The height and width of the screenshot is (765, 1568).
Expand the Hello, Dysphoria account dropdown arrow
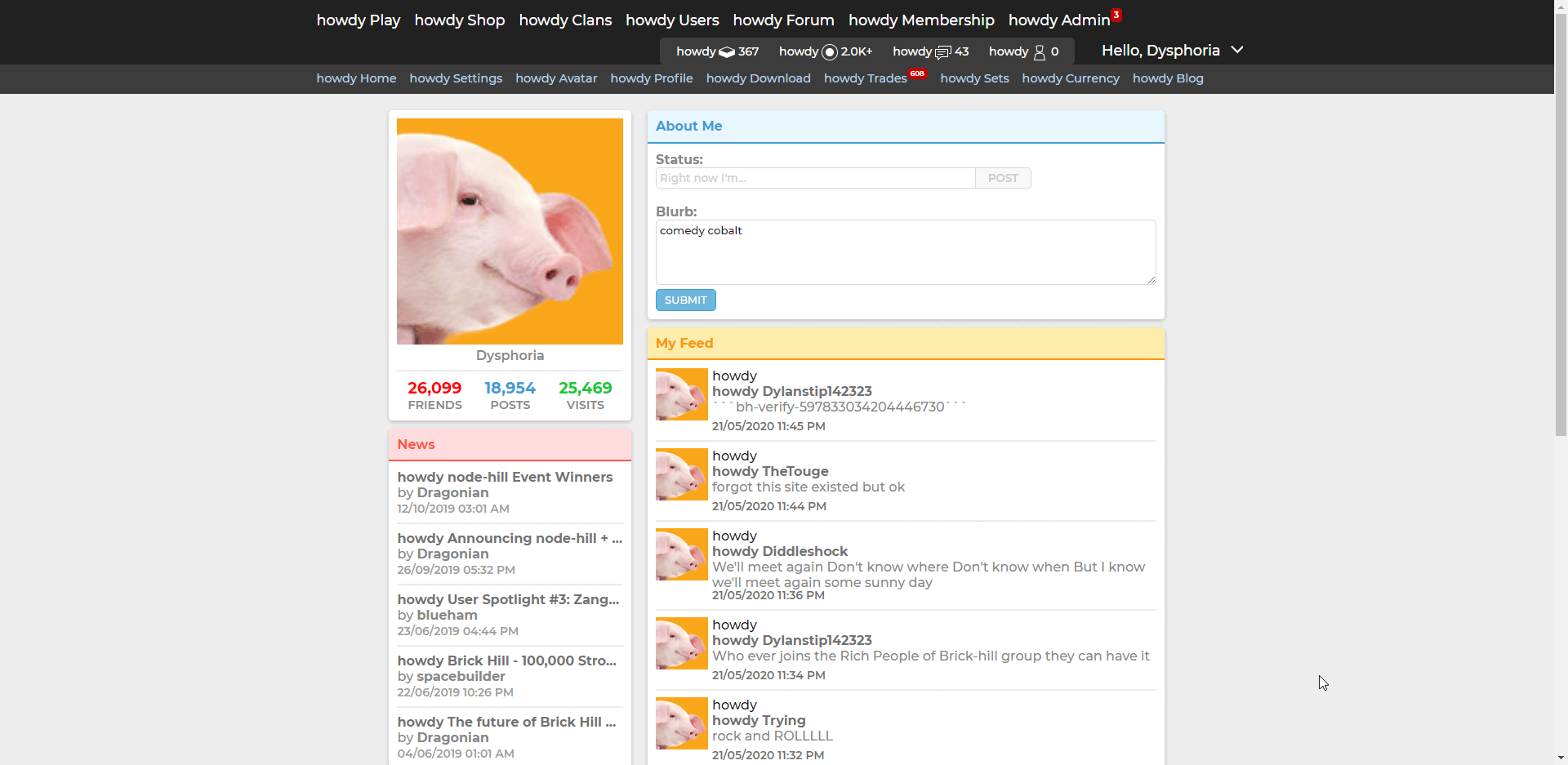click(1237, 50)
